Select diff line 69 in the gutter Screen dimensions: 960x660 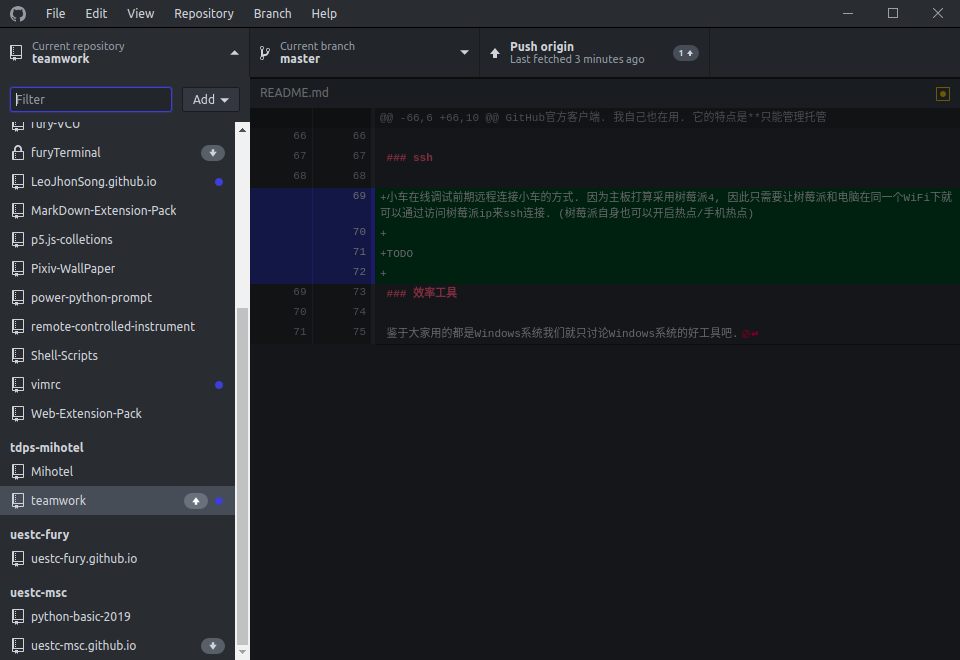point(314,196)
